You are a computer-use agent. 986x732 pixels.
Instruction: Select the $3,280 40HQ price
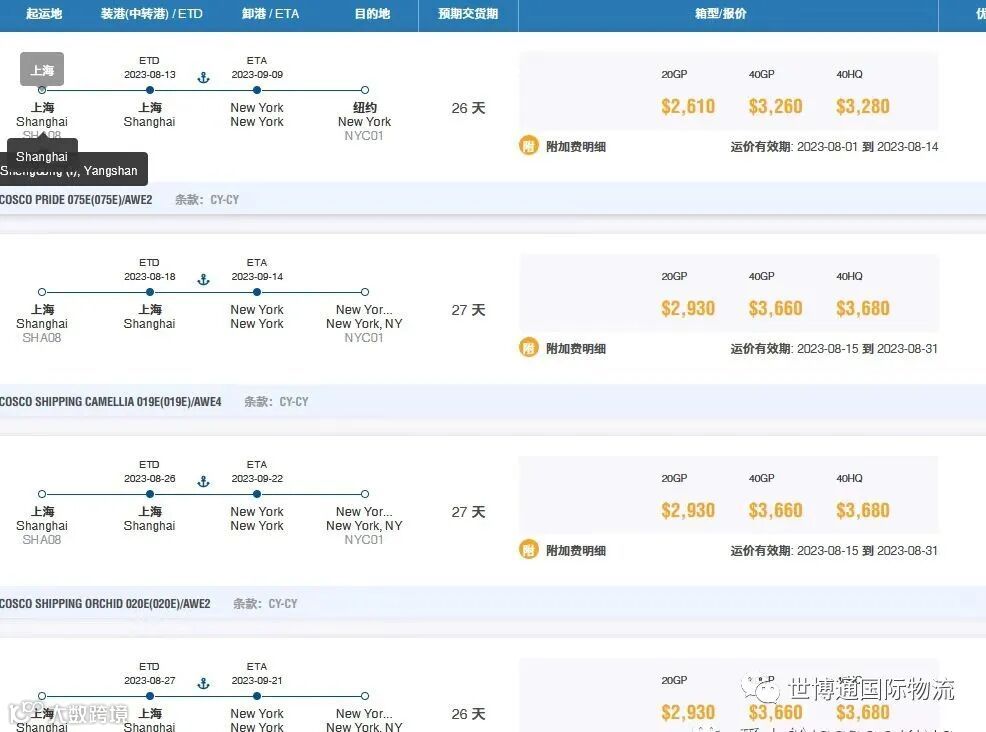[x=863, y=106]
